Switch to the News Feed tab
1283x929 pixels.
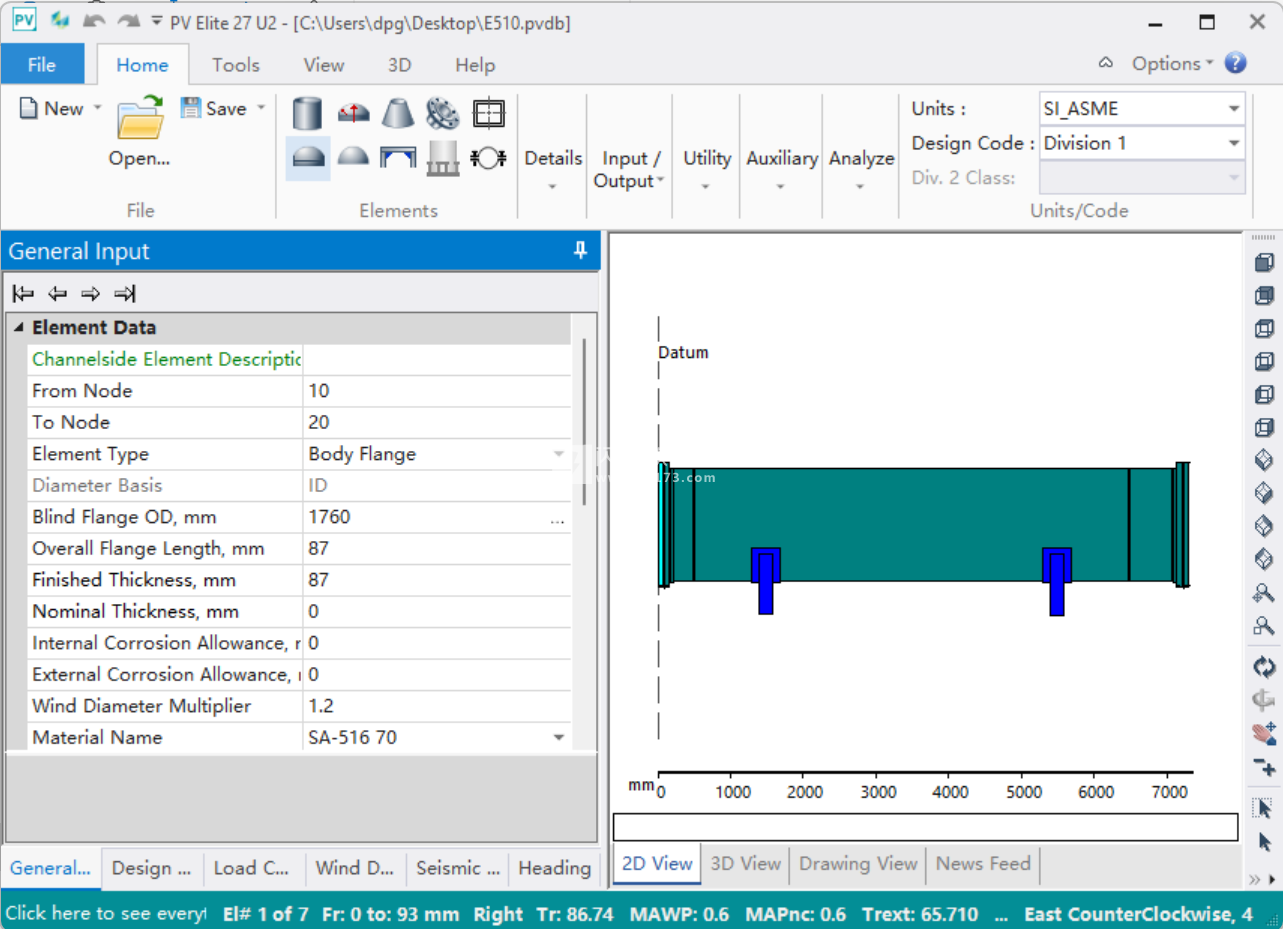click(983, 864)
